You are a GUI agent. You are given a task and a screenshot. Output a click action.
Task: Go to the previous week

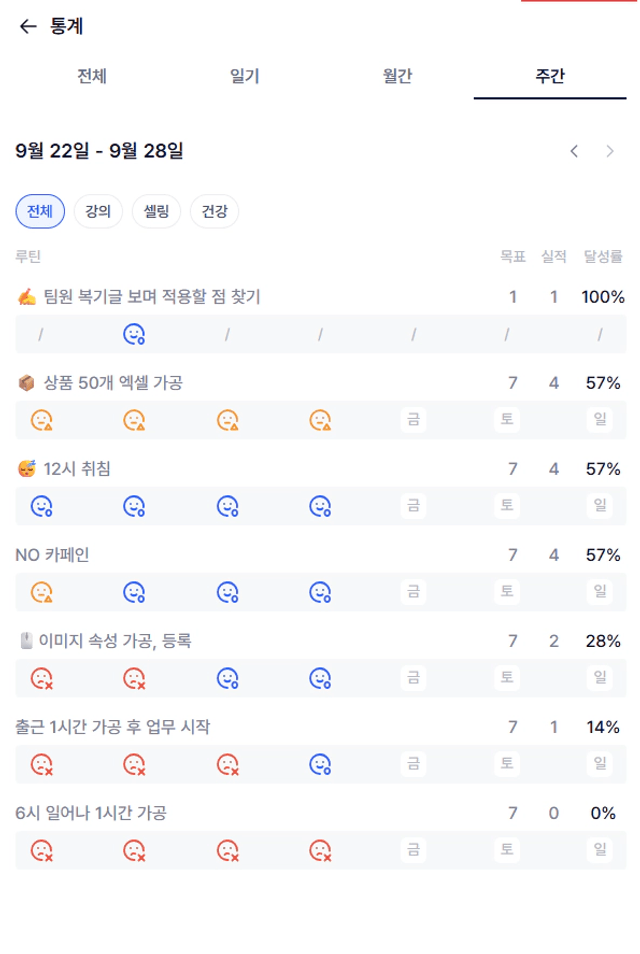click(x=574, y=151)
